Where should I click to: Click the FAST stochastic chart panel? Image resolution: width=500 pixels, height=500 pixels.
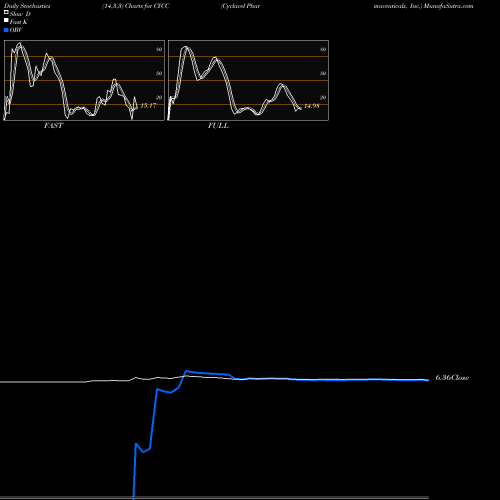pyautogui.click(x=84, y=80)
